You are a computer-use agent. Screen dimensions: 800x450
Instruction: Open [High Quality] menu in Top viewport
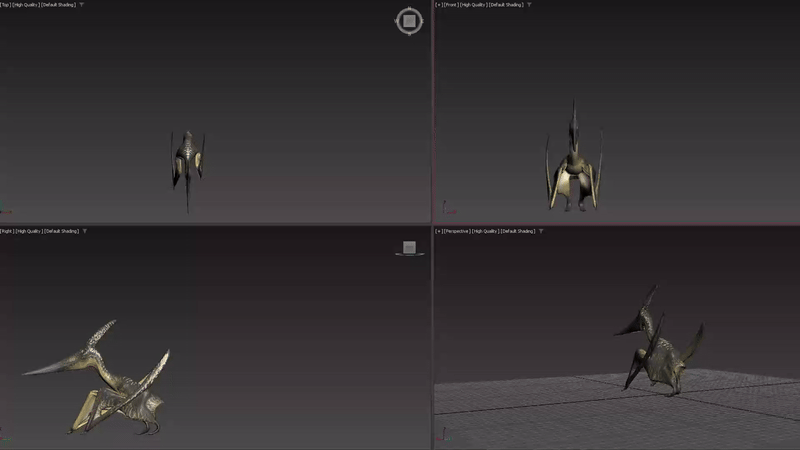pyautogui.click(x=27, y=5)
